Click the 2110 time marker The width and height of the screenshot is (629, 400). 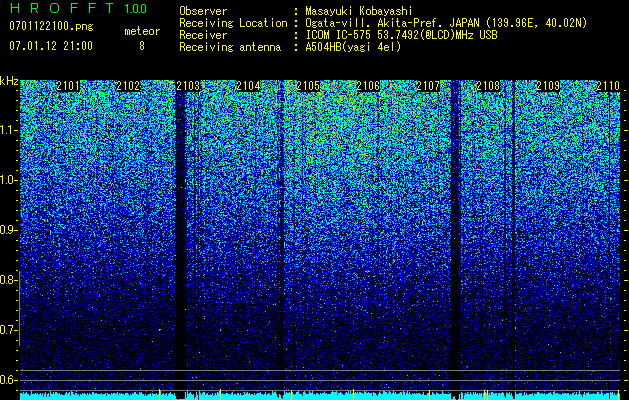[x=608, y=86]
